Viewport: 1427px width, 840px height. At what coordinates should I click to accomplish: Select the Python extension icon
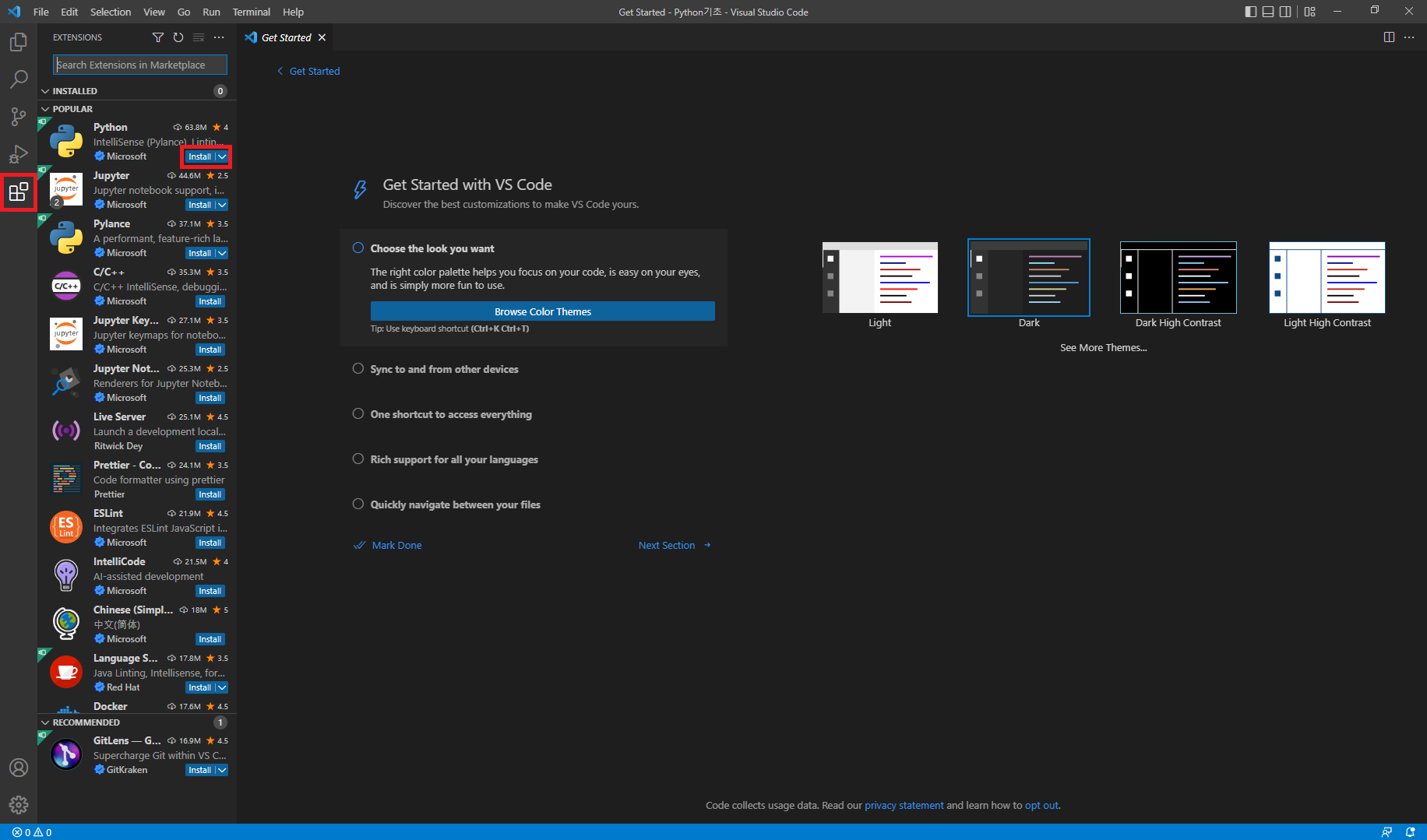(66, 142)
